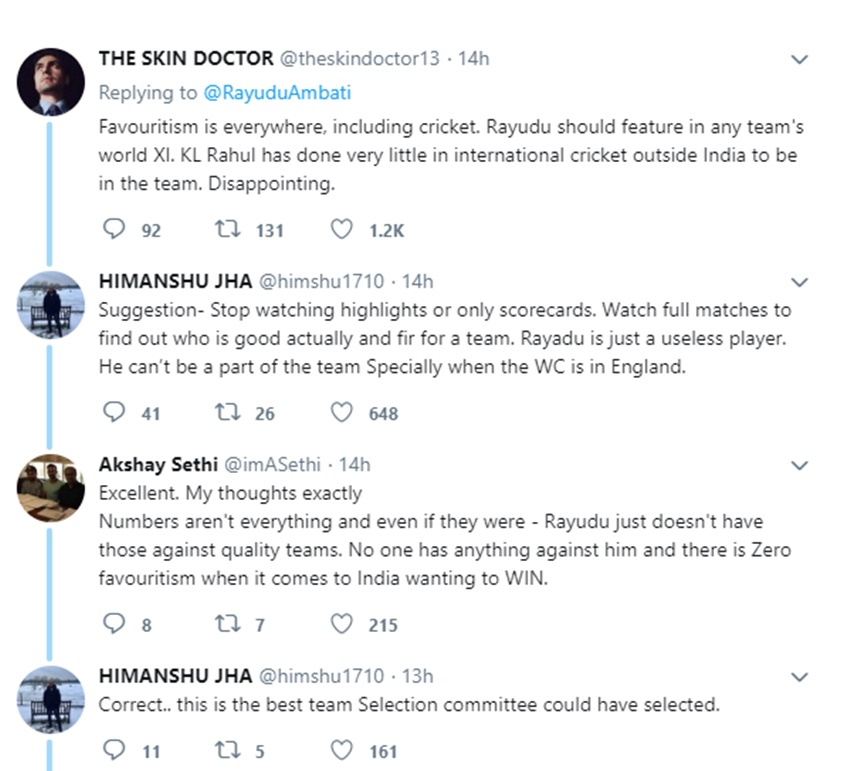Open the options chevron on THE SKIN DOCTOR's tweet
850x771 pixels.
[799, 59]
